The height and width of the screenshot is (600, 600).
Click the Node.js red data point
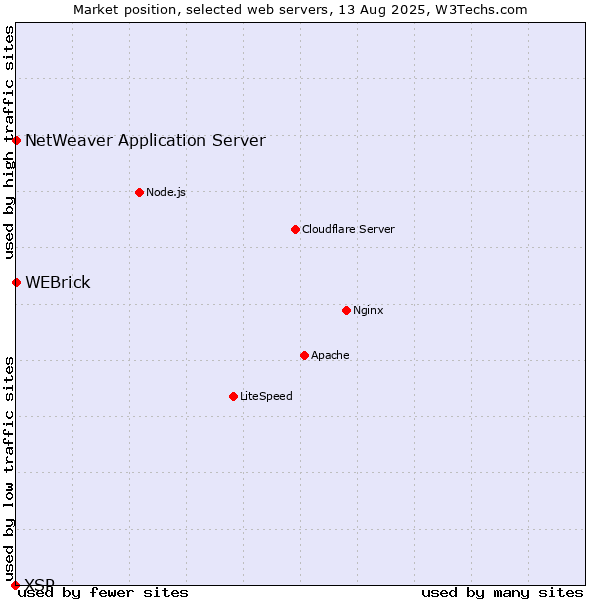140,192
